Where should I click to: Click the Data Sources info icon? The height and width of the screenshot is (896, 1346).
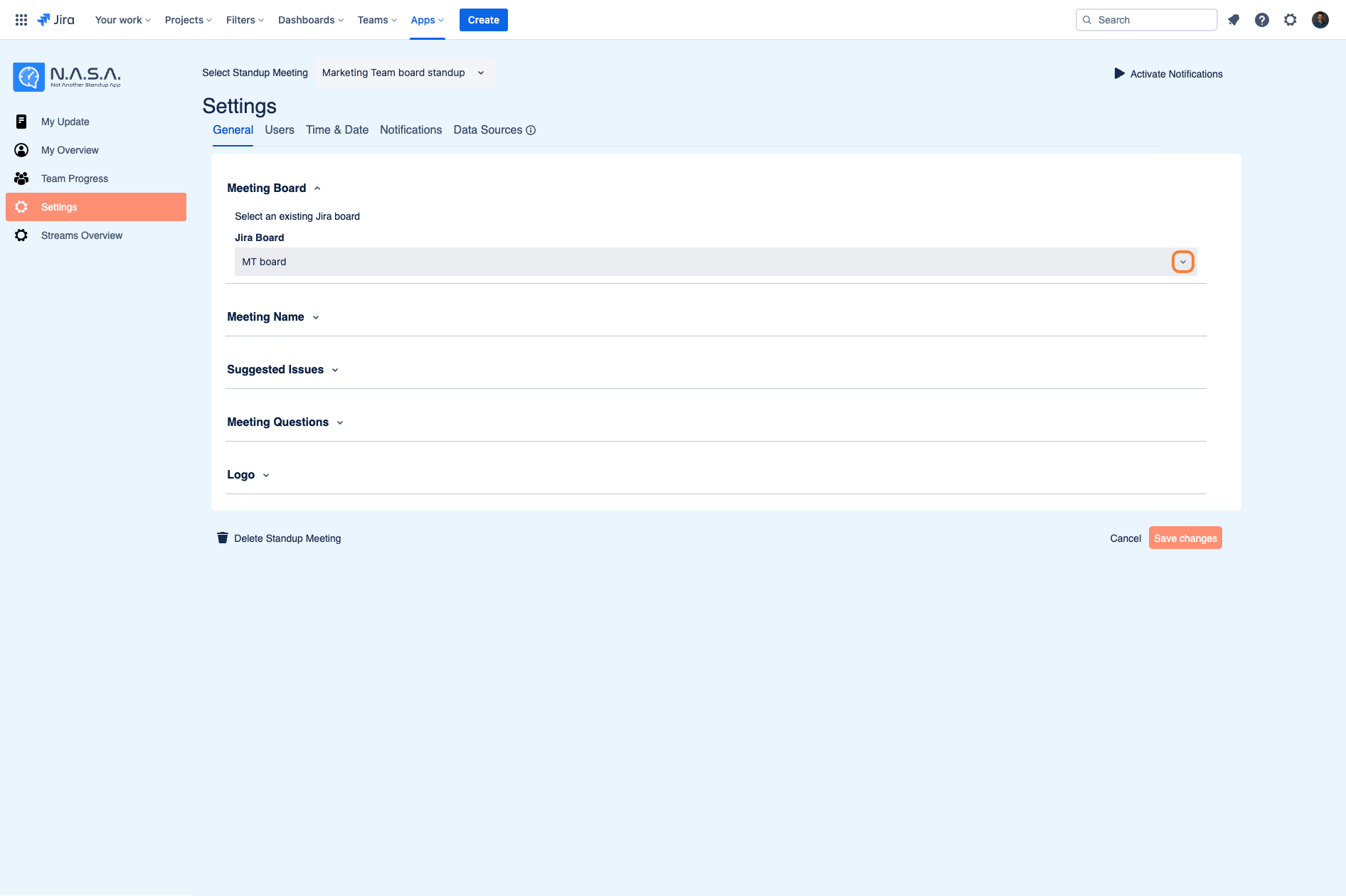531,130
